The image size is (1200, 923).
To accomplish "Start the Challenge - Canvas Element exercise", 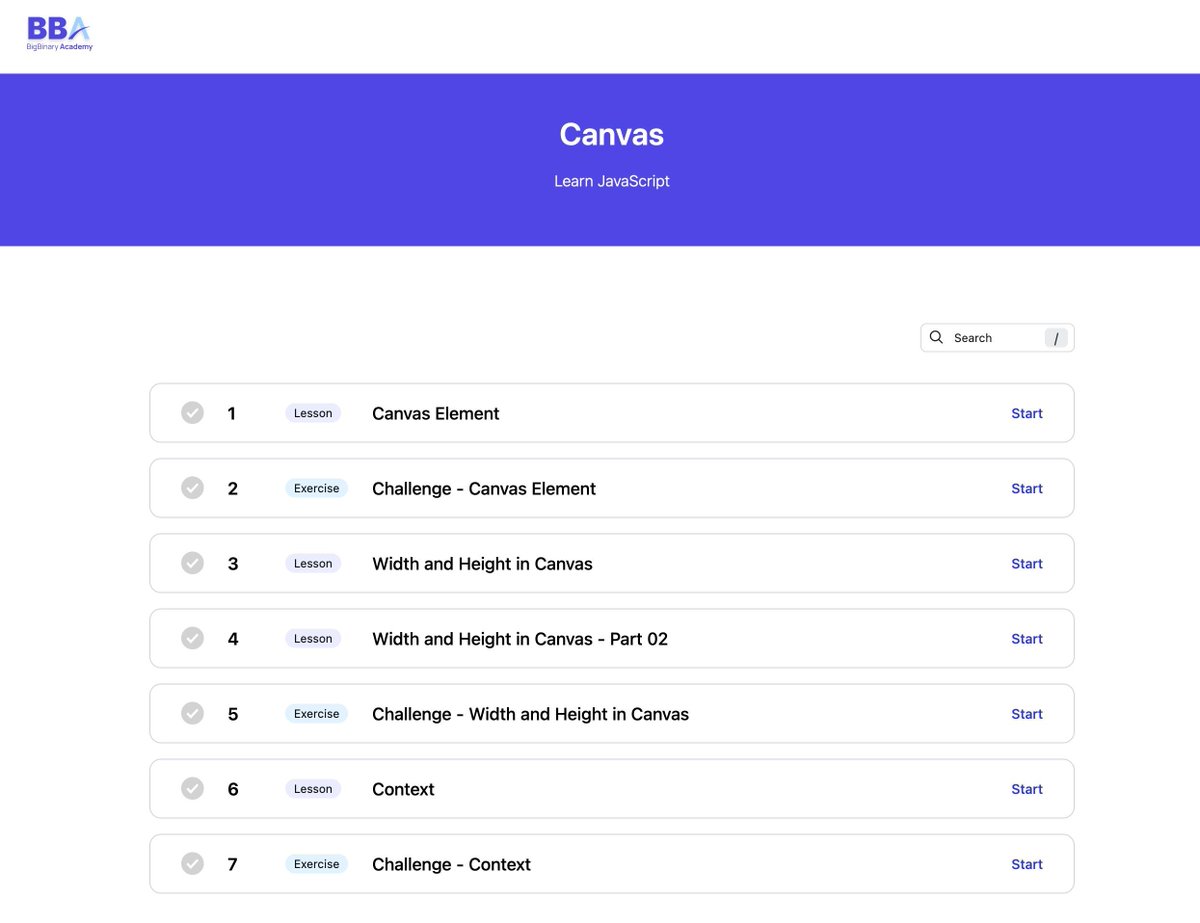I will pyautogui.click(x=1027, y=488).
